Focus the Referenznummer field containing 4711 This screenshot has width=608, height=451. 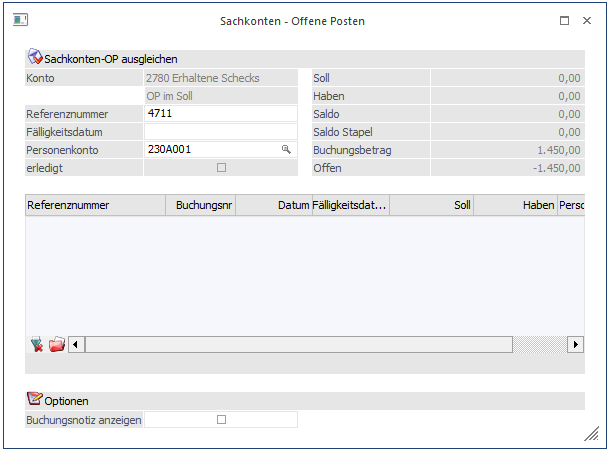(220, 113)
